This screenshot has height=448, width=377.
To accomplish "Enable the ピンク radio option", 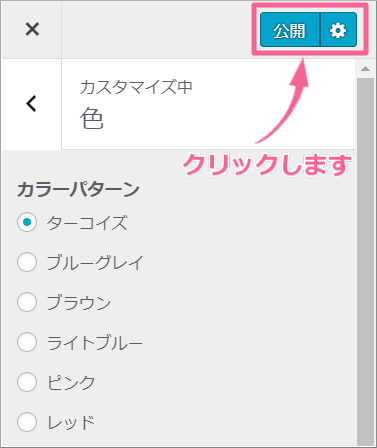I will point(27,382).
